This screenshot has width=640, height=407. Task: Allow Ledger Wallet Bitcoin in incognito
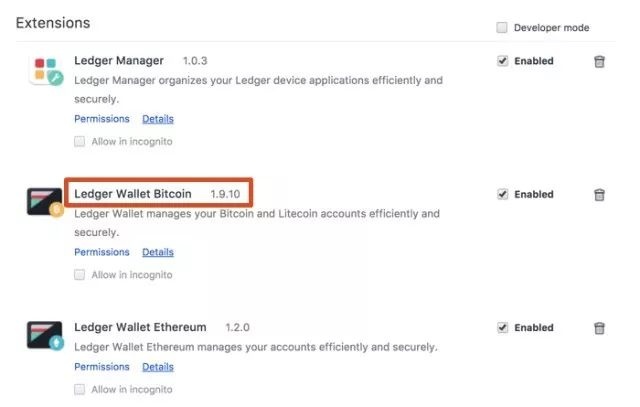click(x=80, y=274)
